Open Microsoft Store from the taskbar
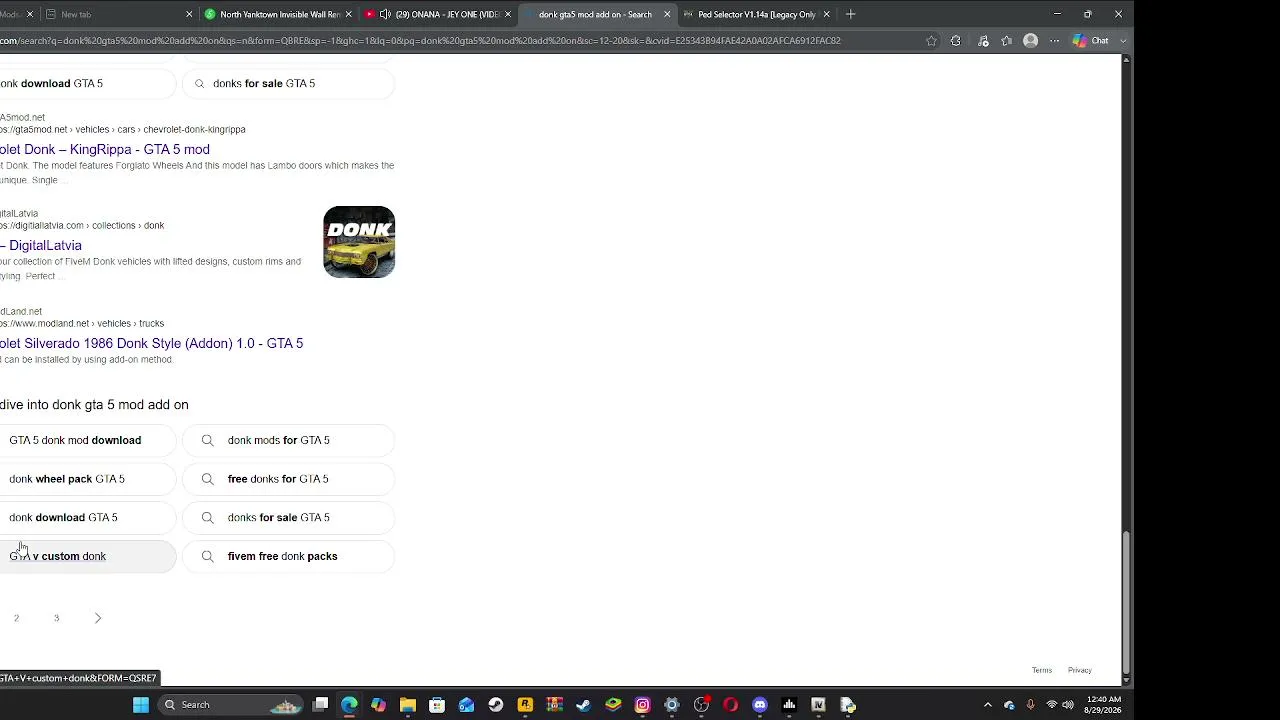1280x720 pixels. 437,705
